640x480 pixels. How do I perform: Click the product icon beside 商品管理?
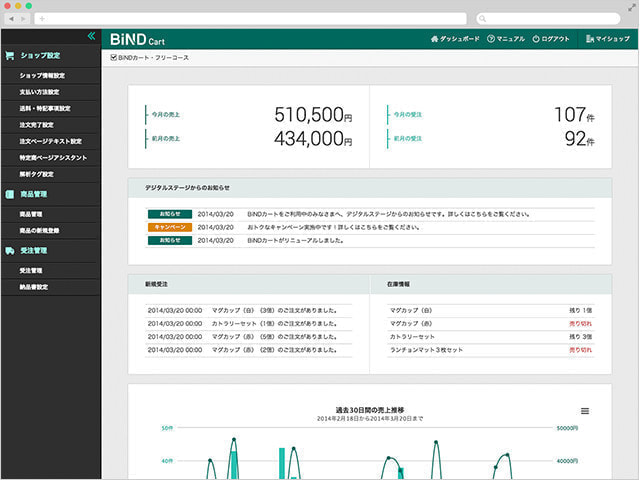point(10,194)
